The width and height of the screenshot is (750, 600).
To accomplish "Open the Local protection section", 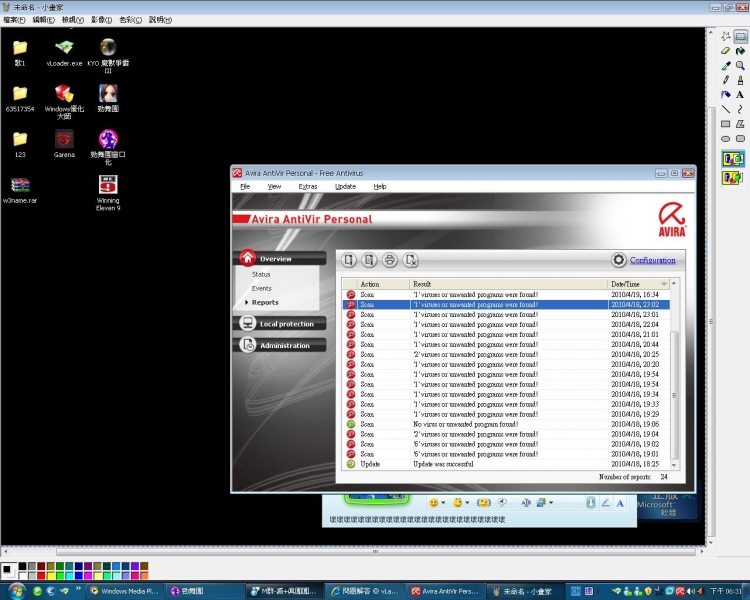I will [x=280, y=323].
